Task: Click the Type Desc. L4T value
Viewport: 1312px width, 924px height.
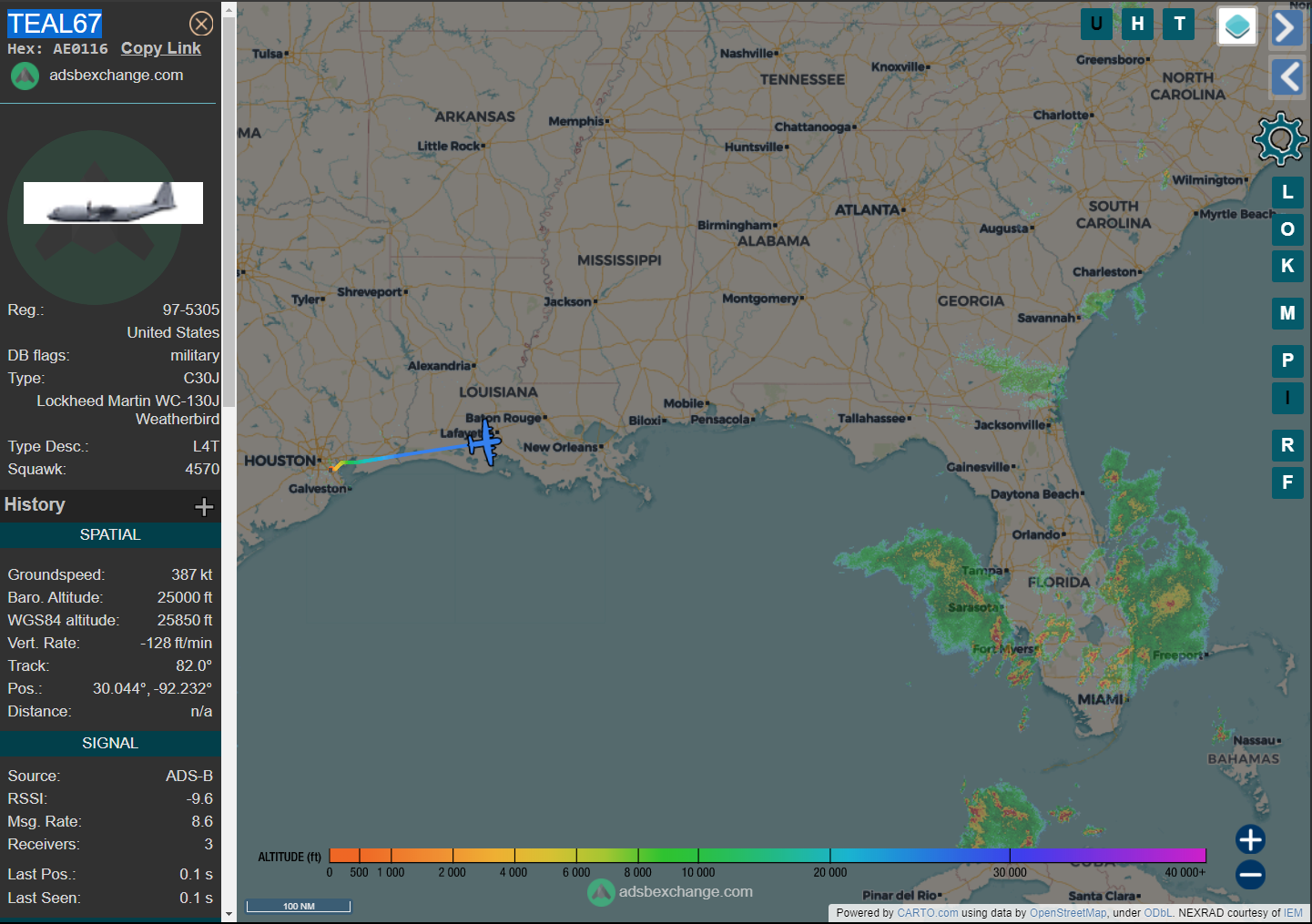Action: coord(206,446)
